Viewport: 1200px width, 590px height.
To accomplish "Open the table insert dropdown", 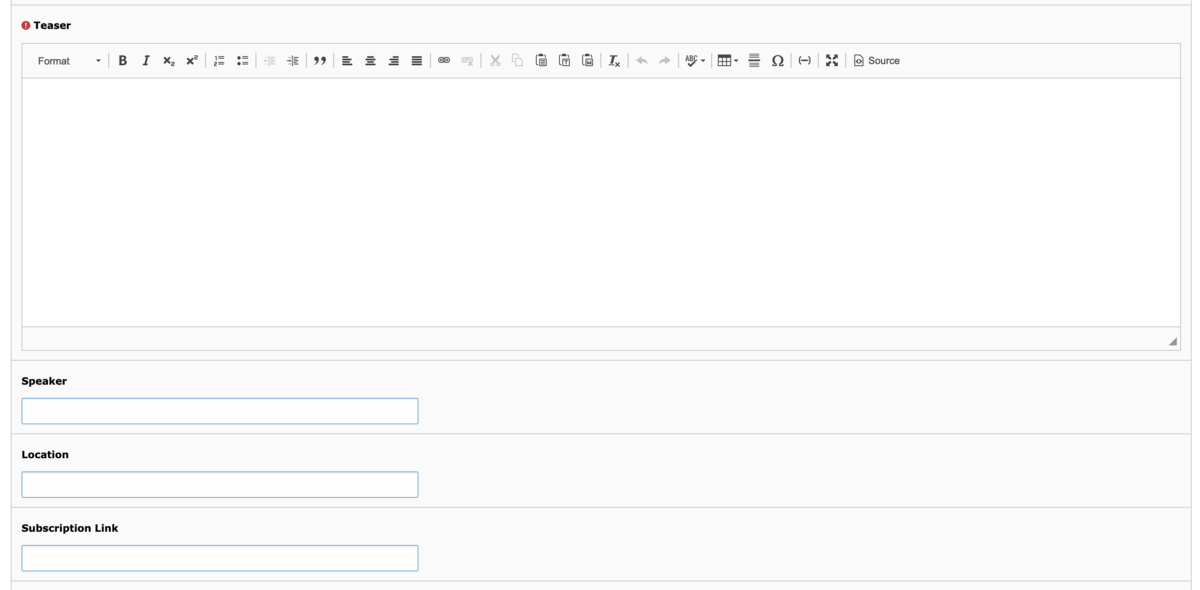I will (x=728, y=61).
